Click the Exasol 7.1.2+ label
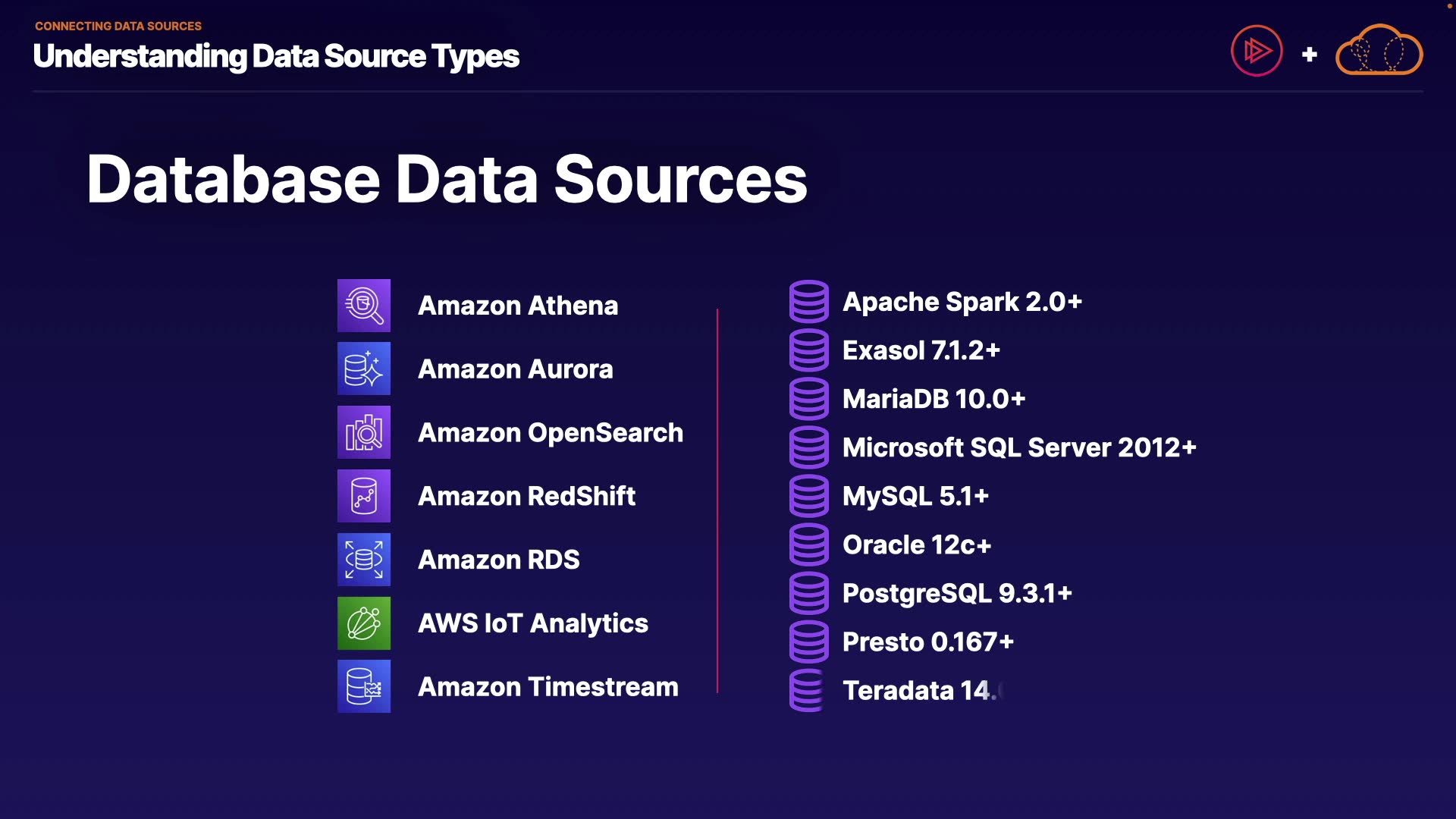The image size is (1456, 819). [921, 350]
